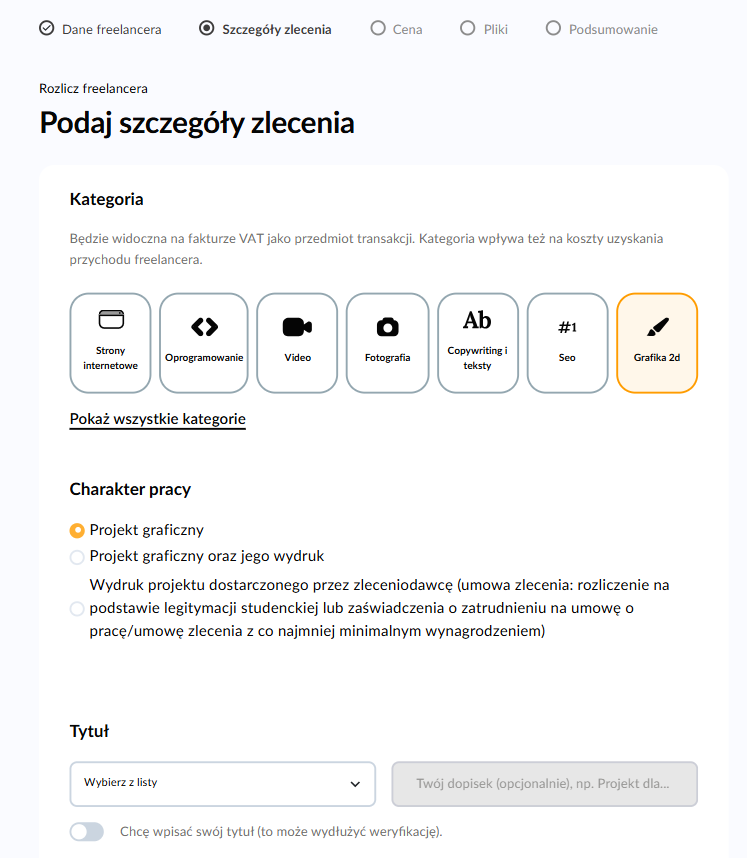Select the Seo #1 category icon
This screenshot has height=858, width=747.
(x=567, y=327)
